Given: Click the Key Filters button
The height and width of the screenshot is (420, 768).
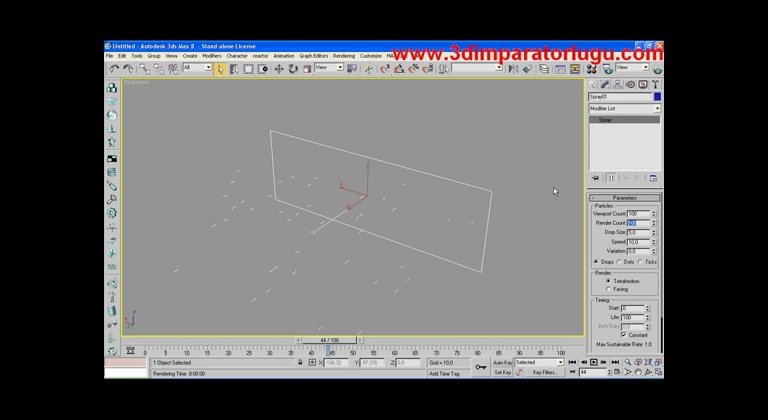Looking at the screenshot, I should tap(545, 372).
